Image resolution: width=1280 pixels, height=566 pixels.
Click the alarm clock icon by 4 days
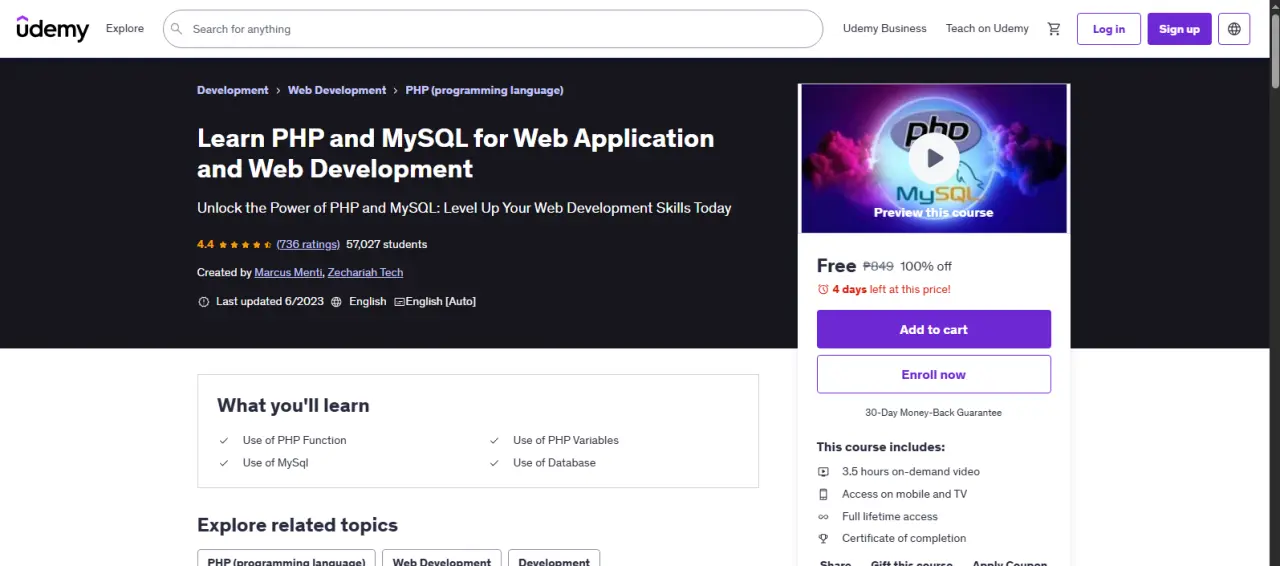pos(823,289)
